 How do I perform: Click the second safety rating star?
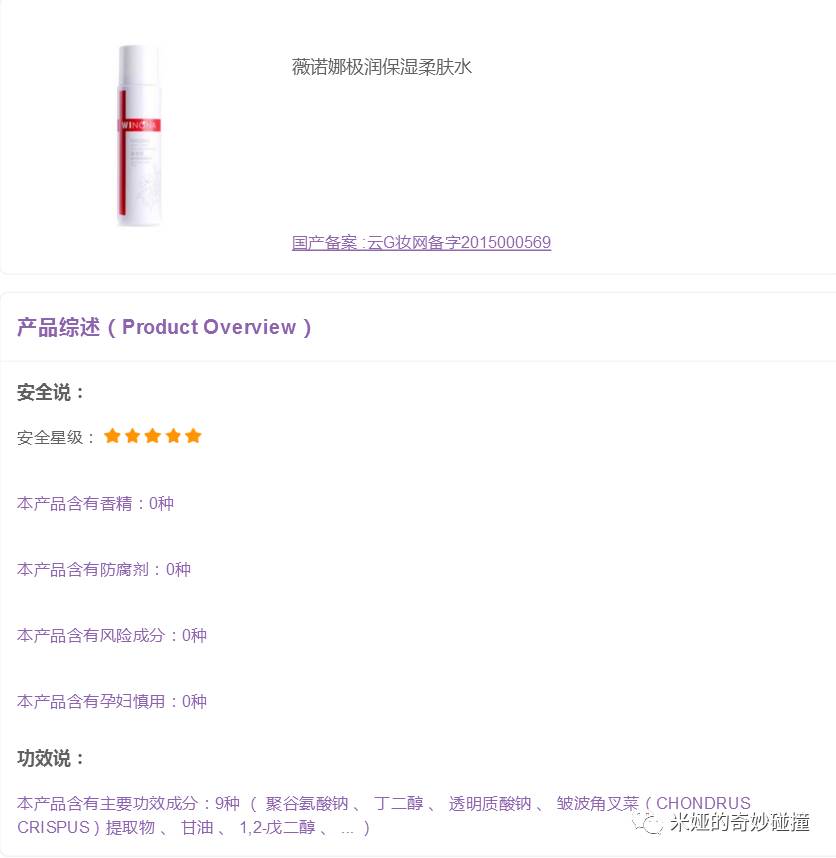(132, 436)
